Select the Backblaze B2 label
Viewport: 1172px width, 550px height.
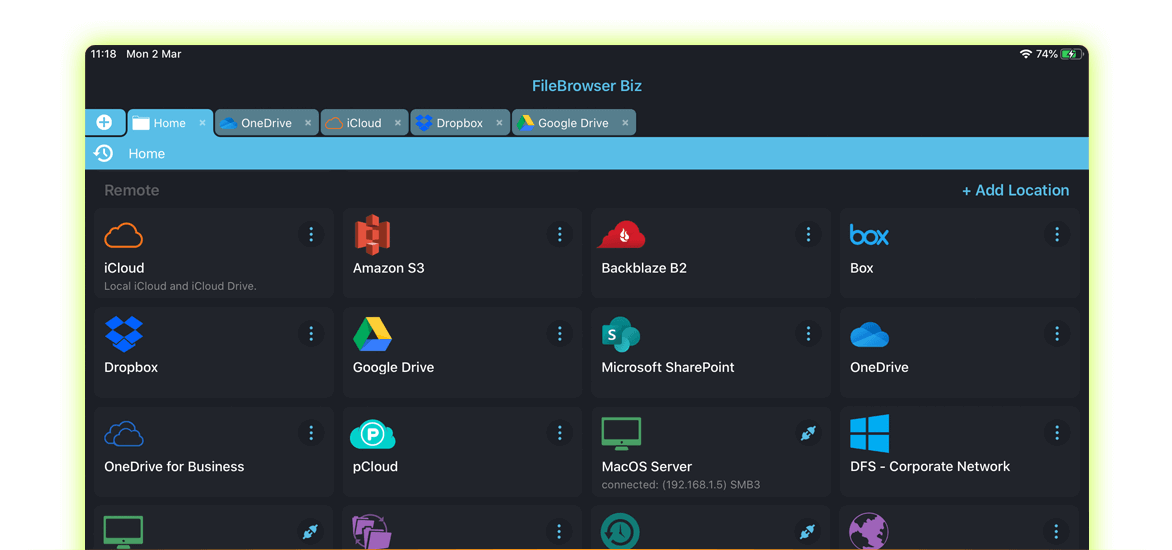[644, 268]
